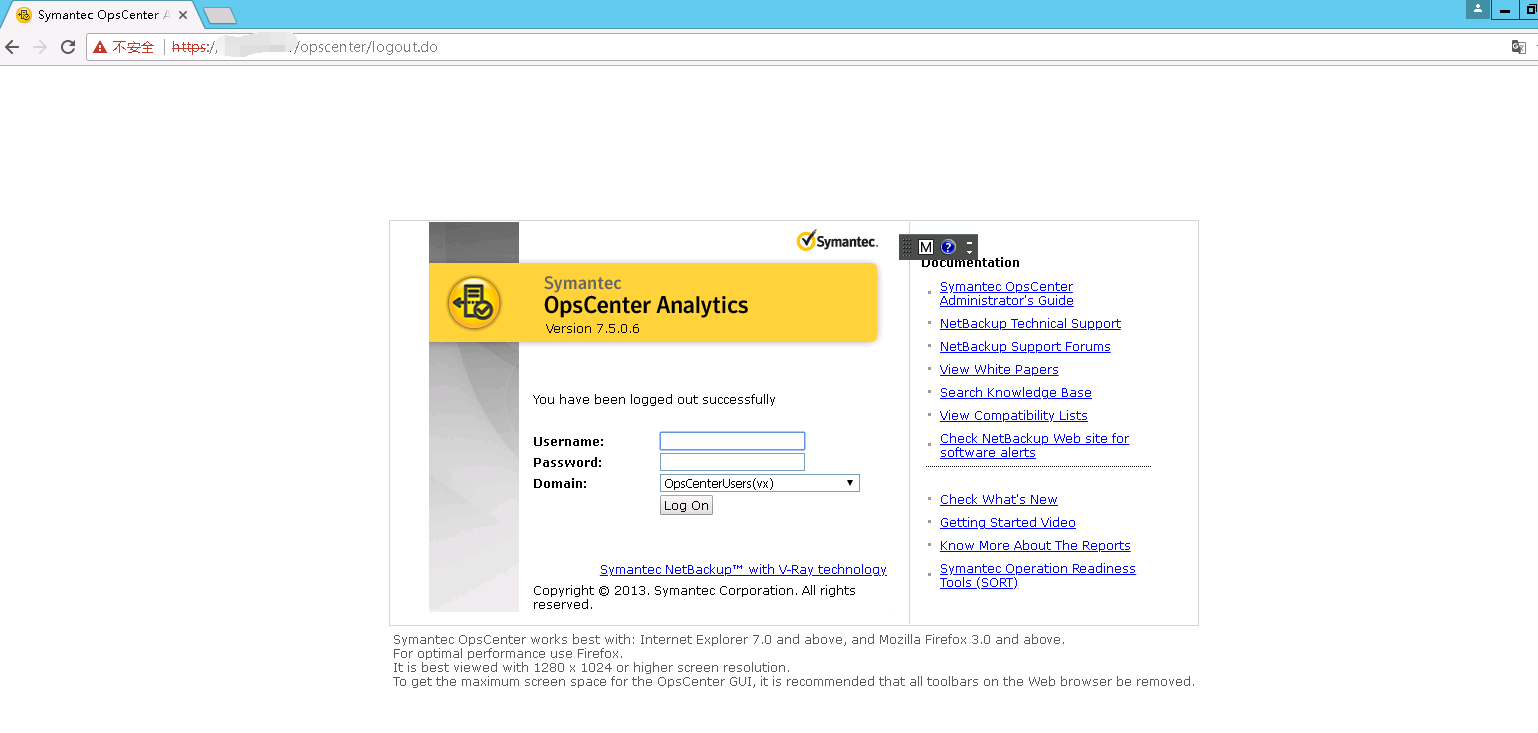The height and width of the screenshot is (733, 1538).
Task: Focus the Username input field
Action: coord(732,441)
